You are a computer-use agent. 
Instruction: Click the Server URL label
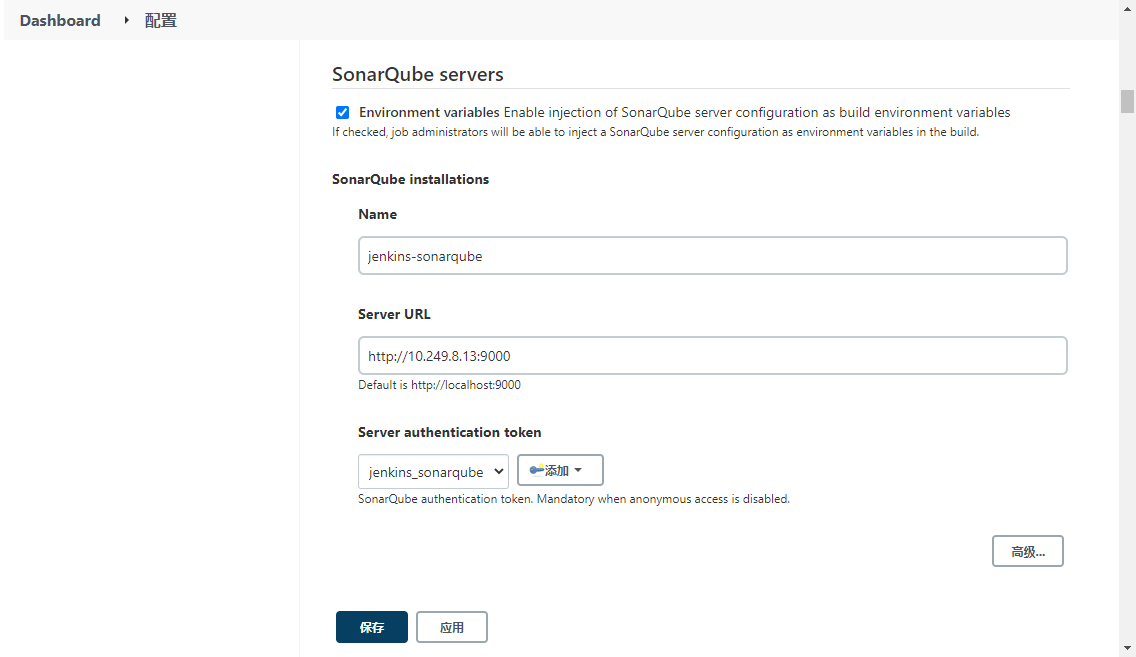pos(394,314)
